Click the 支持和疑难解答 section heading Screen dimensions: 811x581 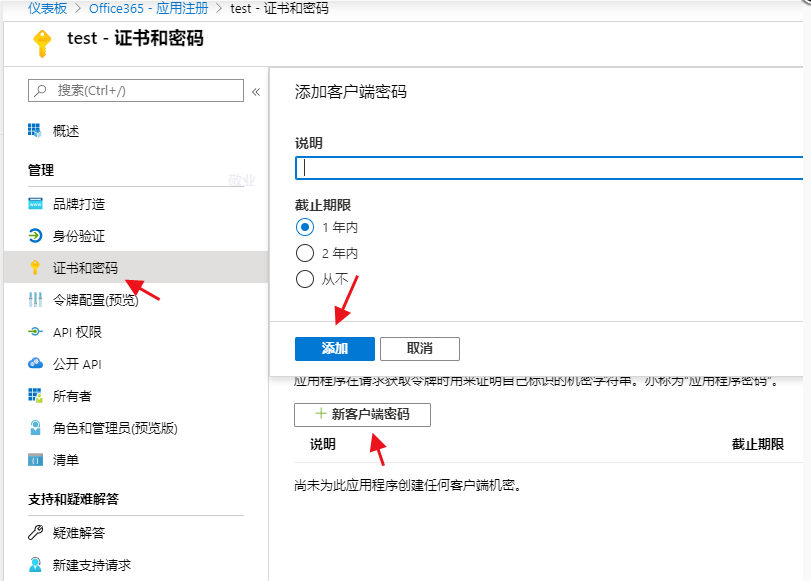click(x=73, y=499)
